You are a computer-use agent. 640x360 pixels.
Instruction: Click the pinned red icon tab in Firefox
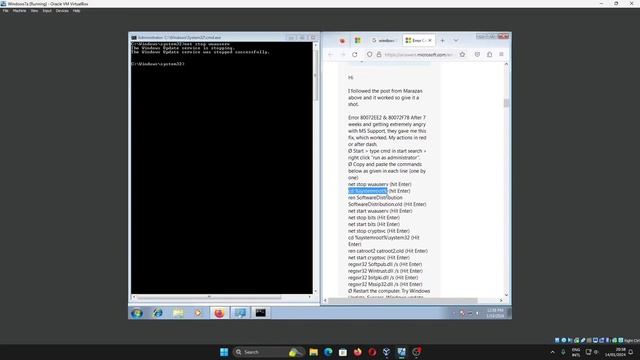(x=342, y=40)
